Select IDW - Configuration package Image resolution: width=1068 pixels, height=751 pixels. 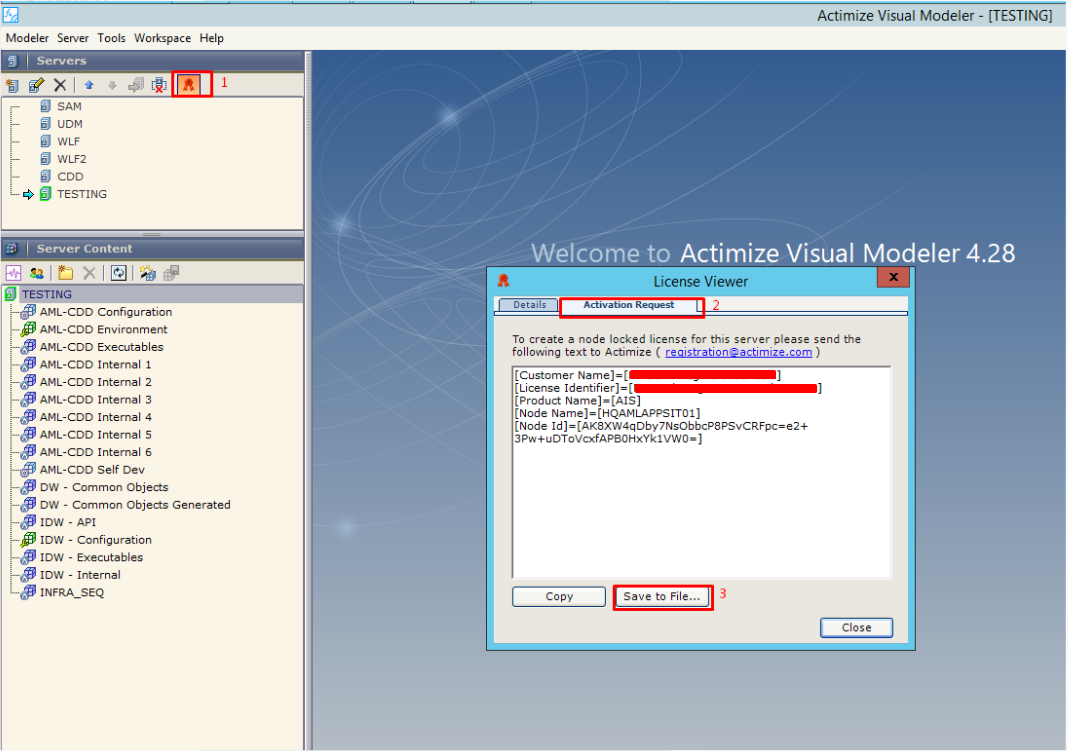95,541
